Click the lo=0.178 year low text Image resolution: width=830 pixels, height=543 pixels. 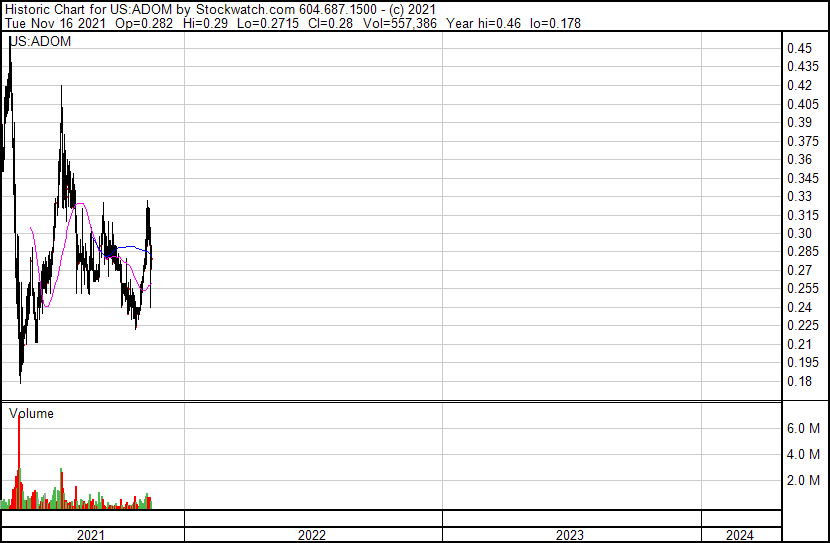pos(555,23)
